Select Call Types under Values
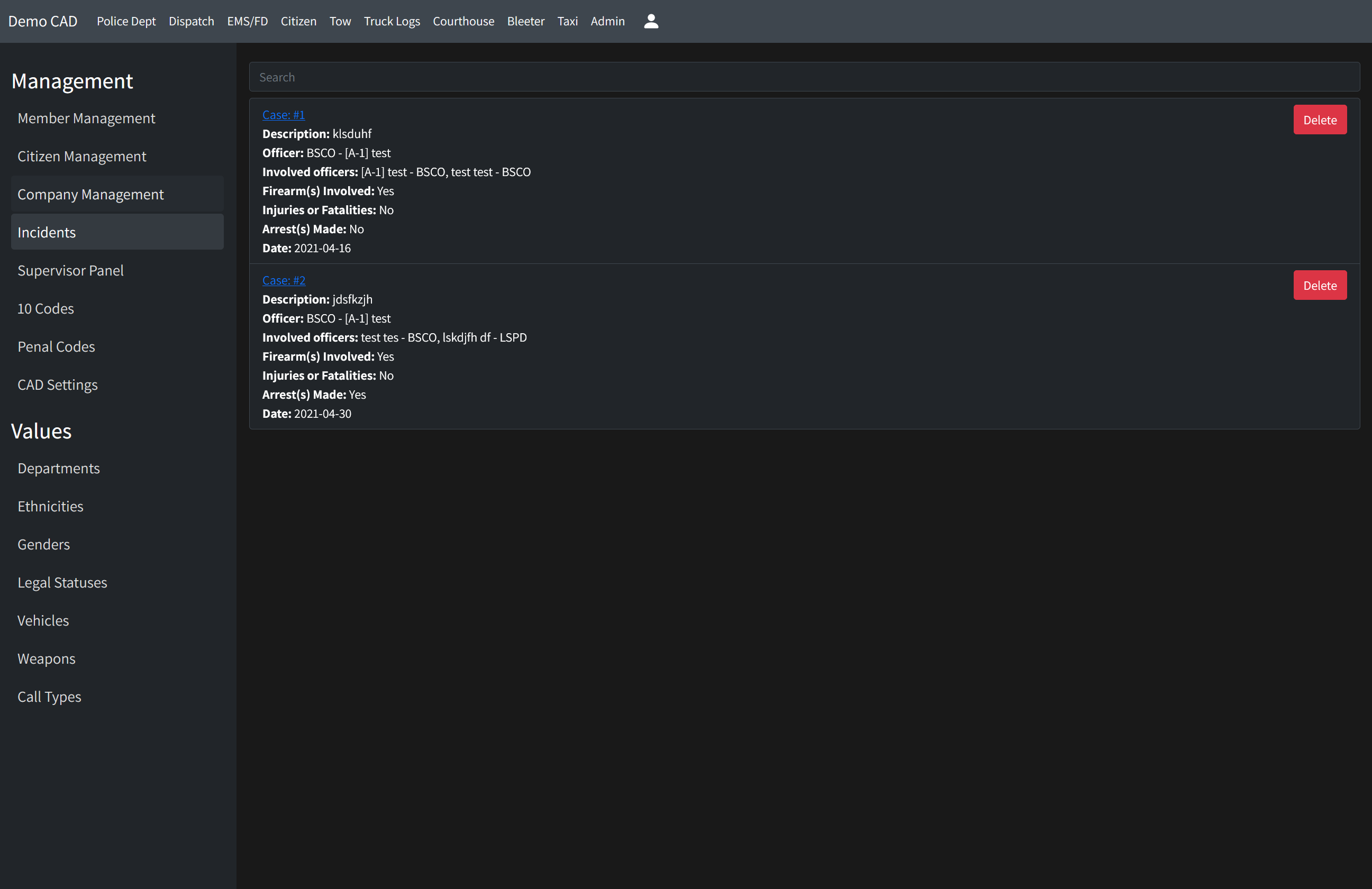The height and width of the screenshot is (889, 1372). 49,696
